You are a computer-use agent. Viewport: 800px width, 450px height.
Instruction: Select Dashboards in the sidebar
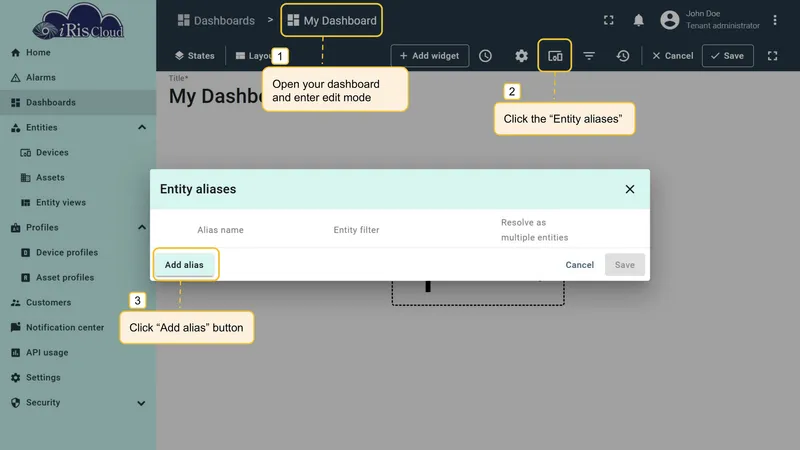tap(78, 103)
